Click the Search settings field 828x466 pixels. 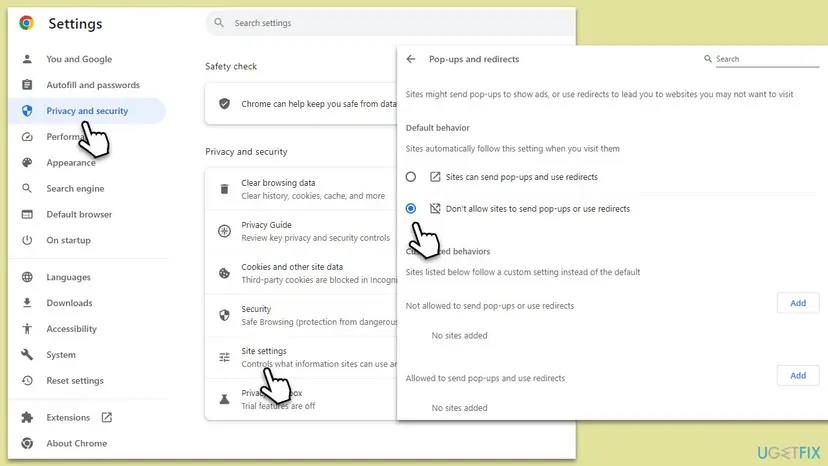391,23
